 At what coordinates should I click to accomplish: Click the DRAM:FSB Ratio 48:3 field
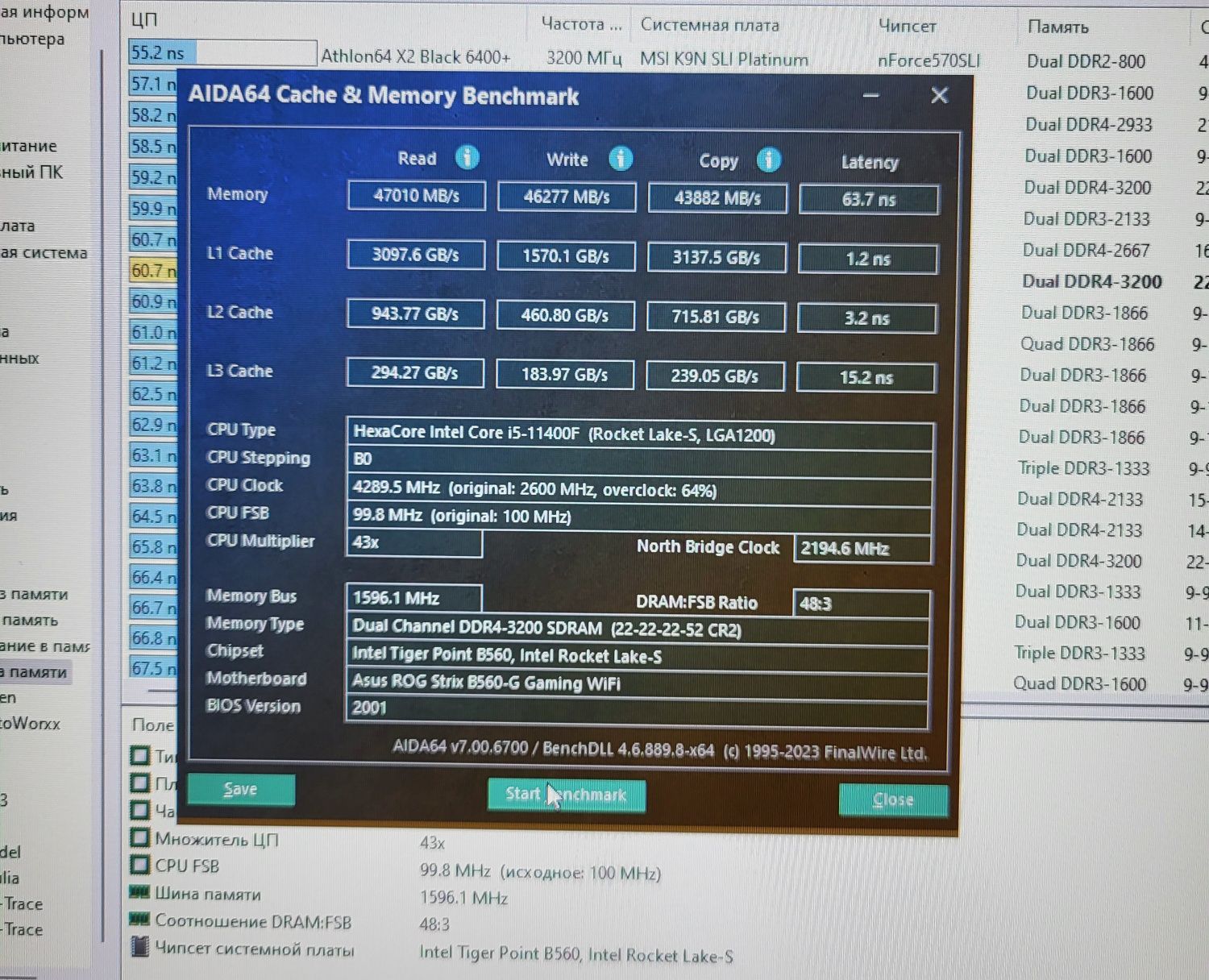862,604
